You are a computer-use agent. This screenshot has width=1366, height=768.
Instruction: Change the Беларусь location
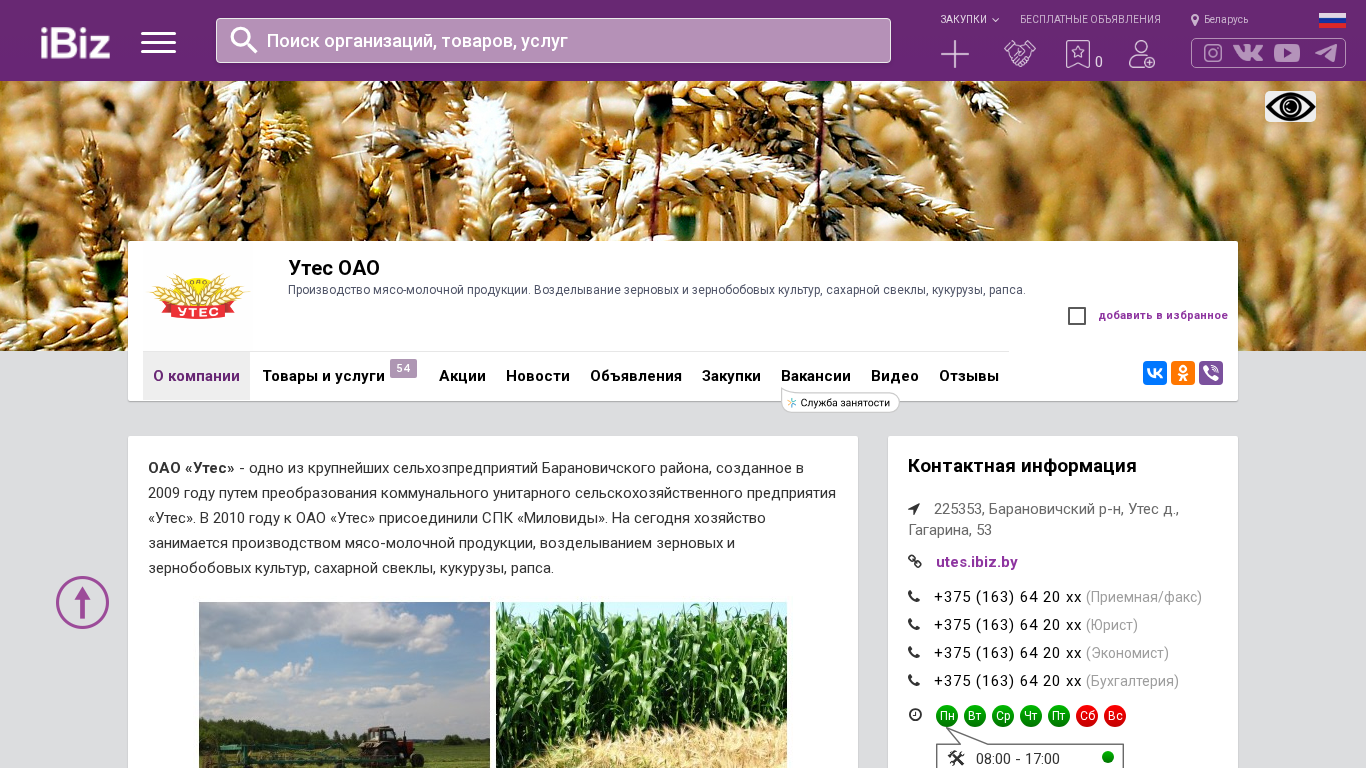pyautogui.click(x=1219, y=19)
